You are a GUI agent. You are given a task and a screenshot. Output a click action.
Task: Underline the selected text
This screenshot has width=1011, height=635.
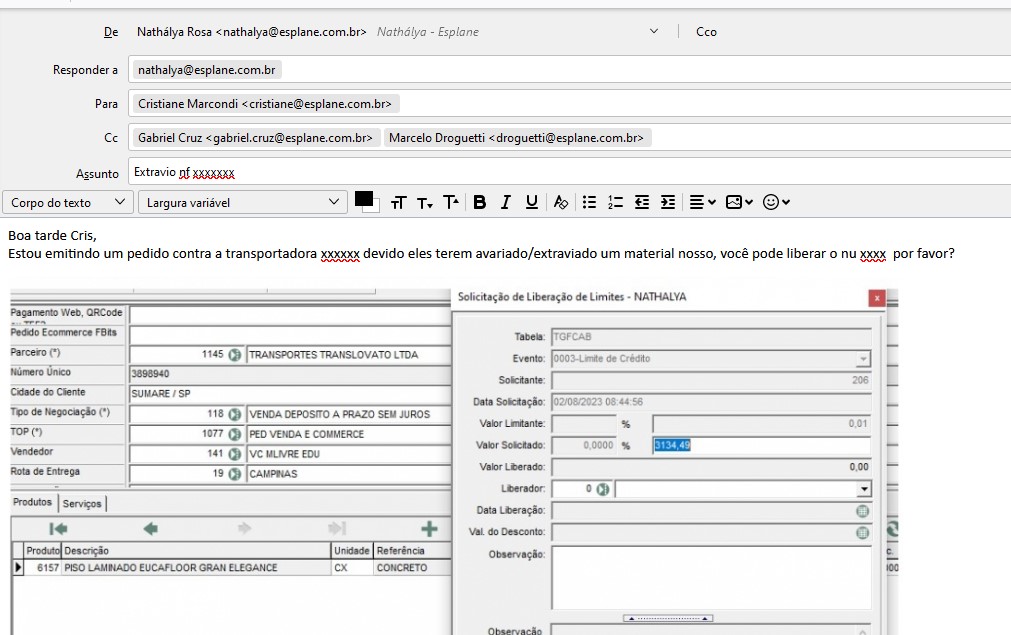click(532, 202)
